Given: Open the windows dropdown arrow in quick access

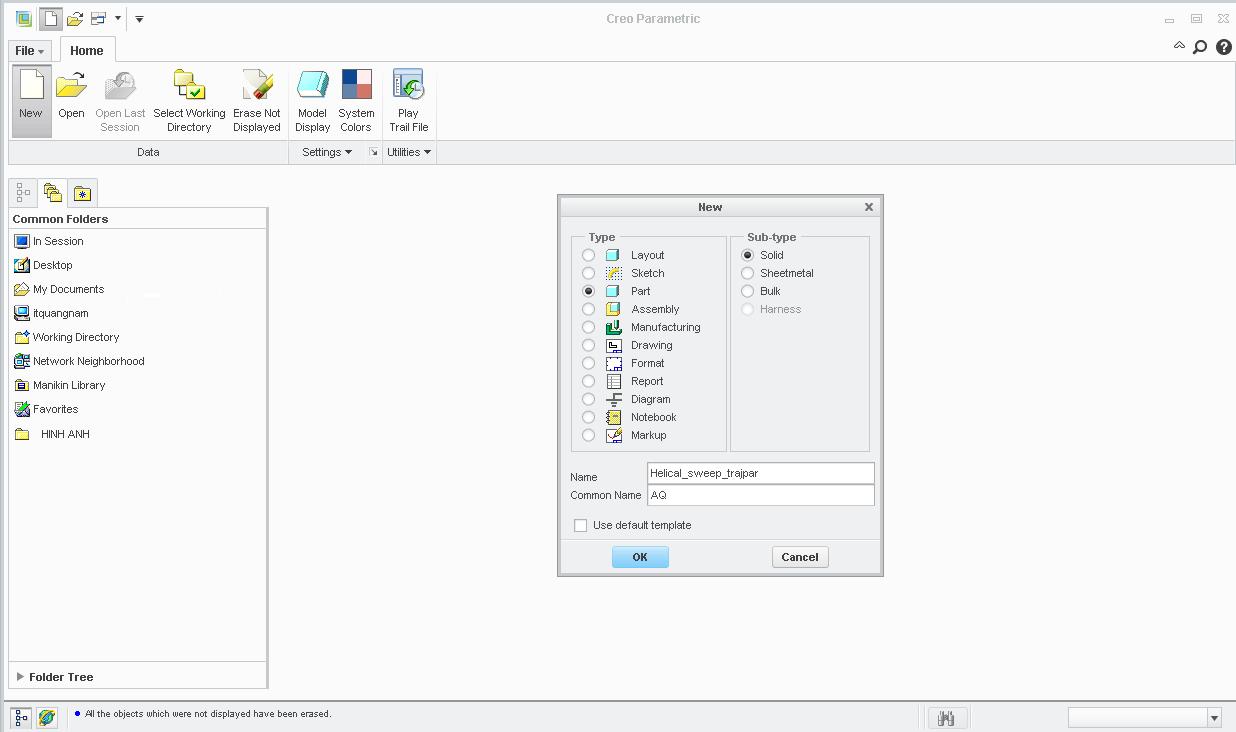Looking at the screenshot, I should 118,18.
